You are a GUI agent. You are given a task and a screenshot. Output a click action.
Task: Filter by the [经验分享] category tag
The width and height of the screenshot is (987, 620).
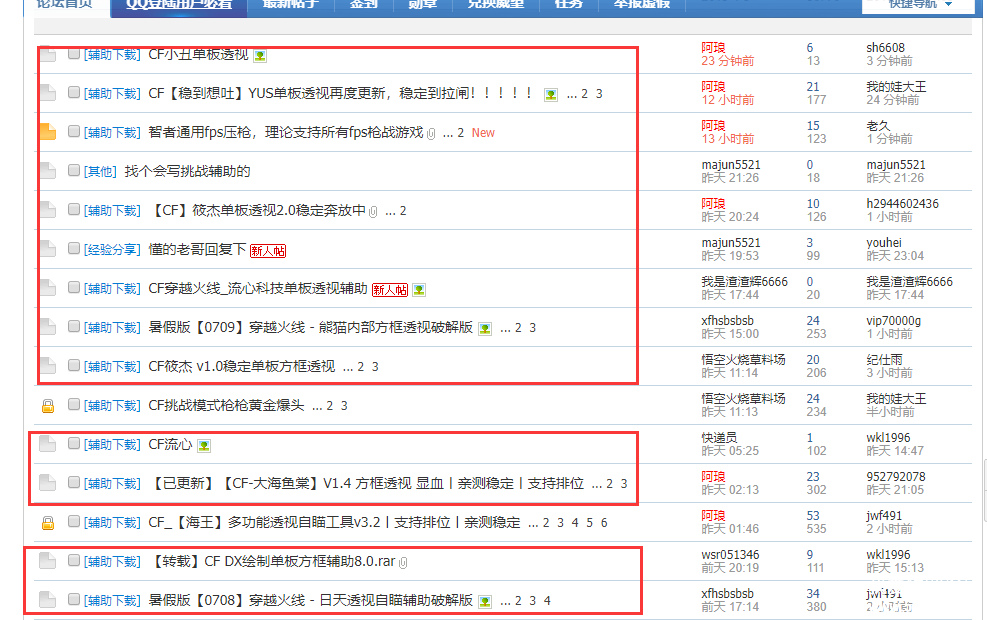[x=113, y=249]
